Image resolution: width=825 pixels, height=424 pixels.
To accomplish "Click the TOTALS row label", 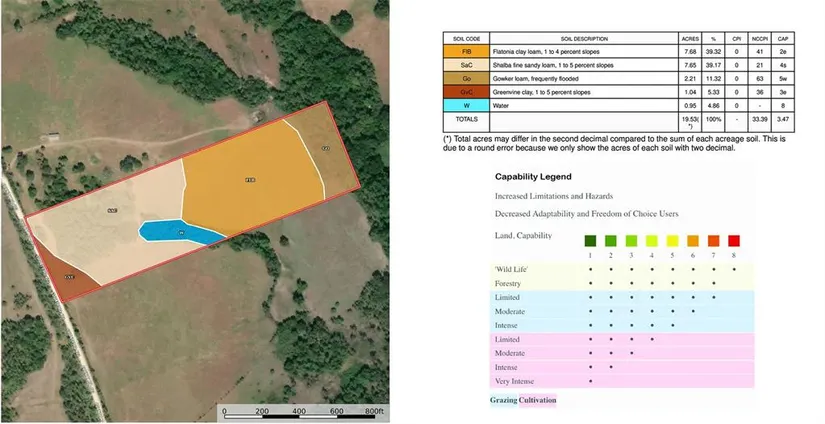I will [467, 118].
